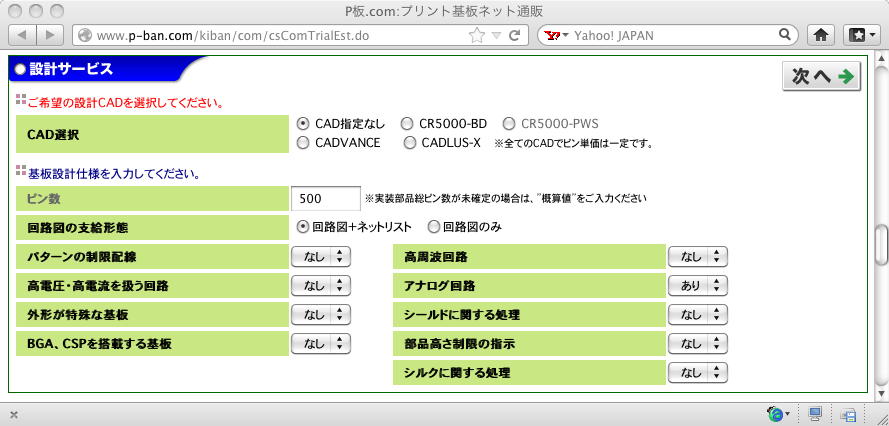Screen dimensions: 889x426
Task: Close the add-on bar with the x
Action: pyautogui.click(x=14, y=415)
